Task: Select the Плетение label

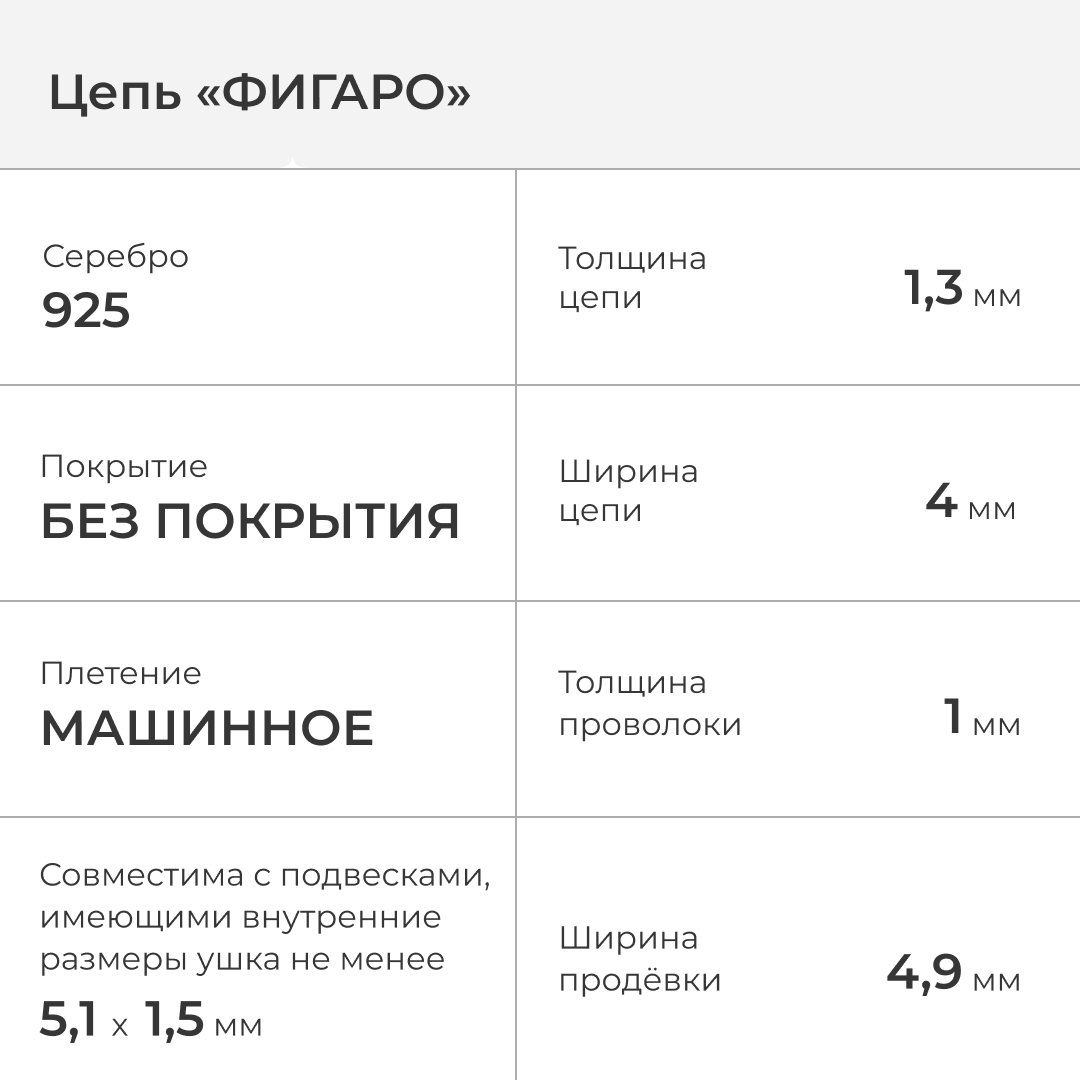Action: click(x=121, y=673)
